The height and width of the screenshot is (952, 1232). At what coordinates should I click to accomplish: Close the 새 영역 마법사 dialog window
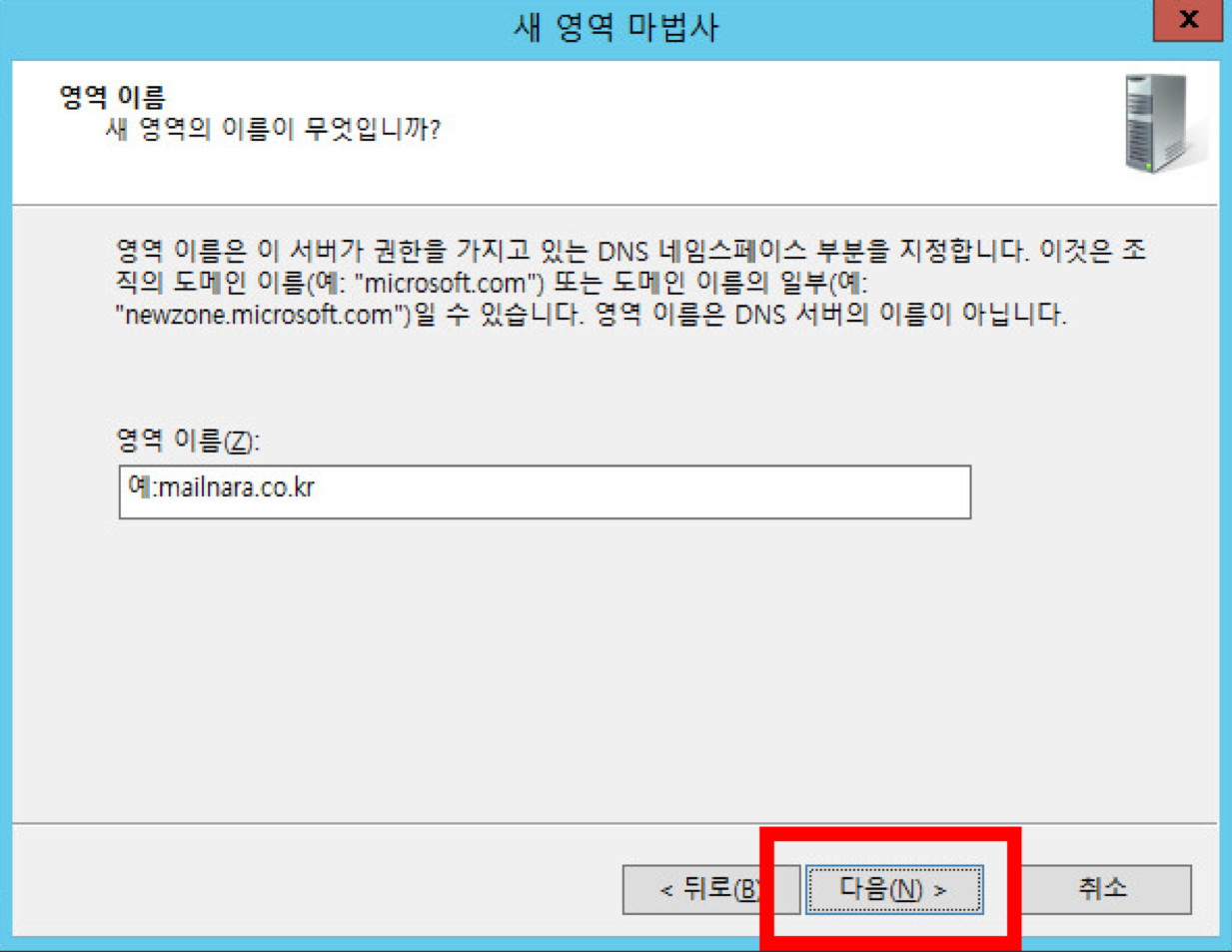click(x=1187, y=20)
